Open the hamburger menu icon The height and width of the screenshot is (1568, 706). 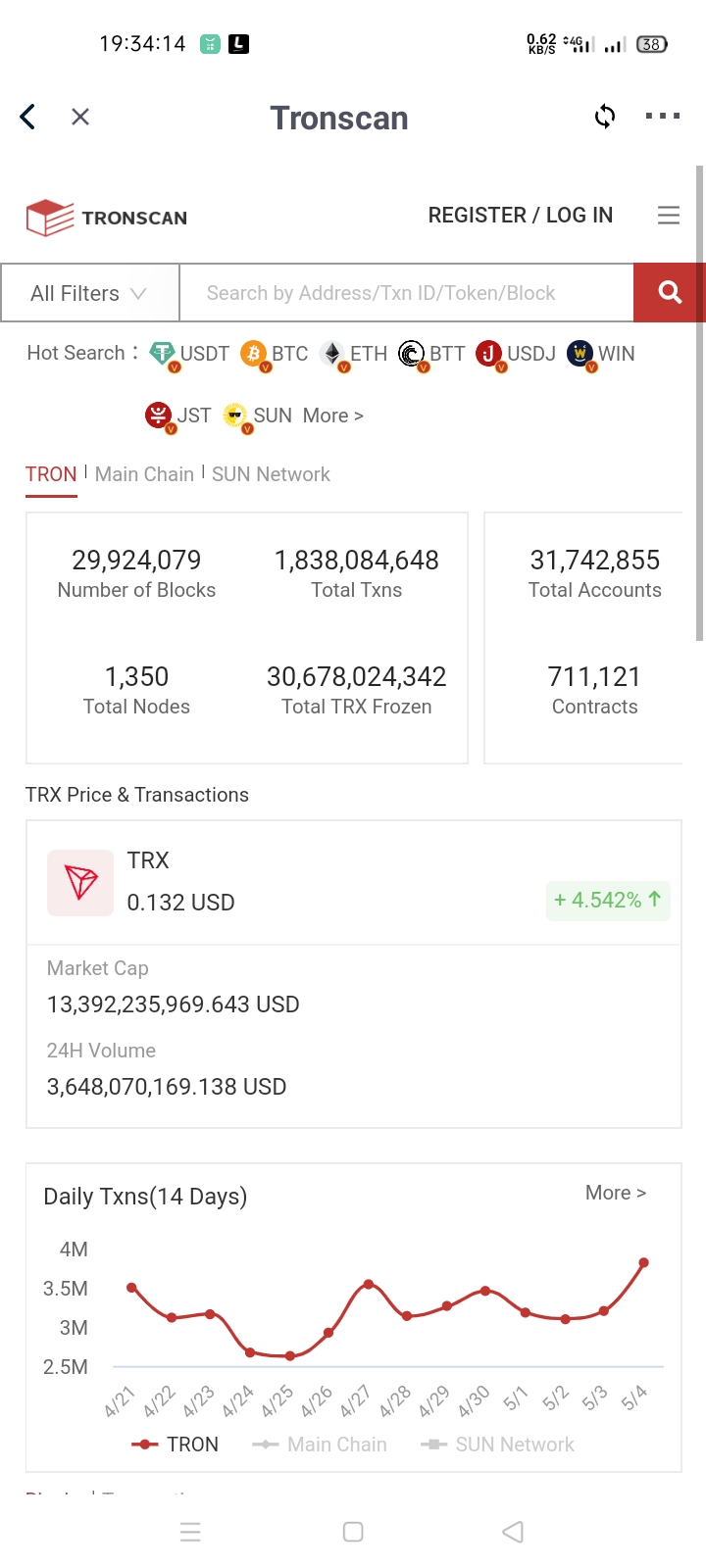669,216
